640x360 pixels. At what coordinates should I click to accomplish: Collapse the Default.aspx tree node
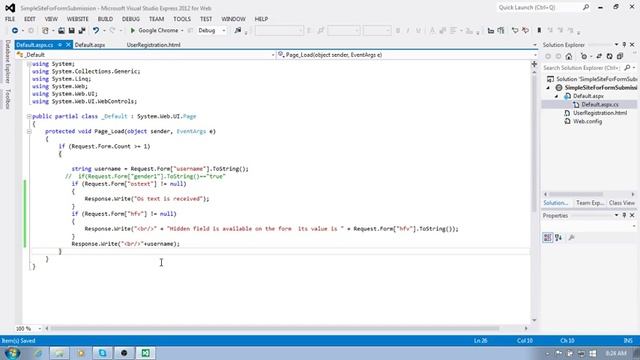point(556,96)
